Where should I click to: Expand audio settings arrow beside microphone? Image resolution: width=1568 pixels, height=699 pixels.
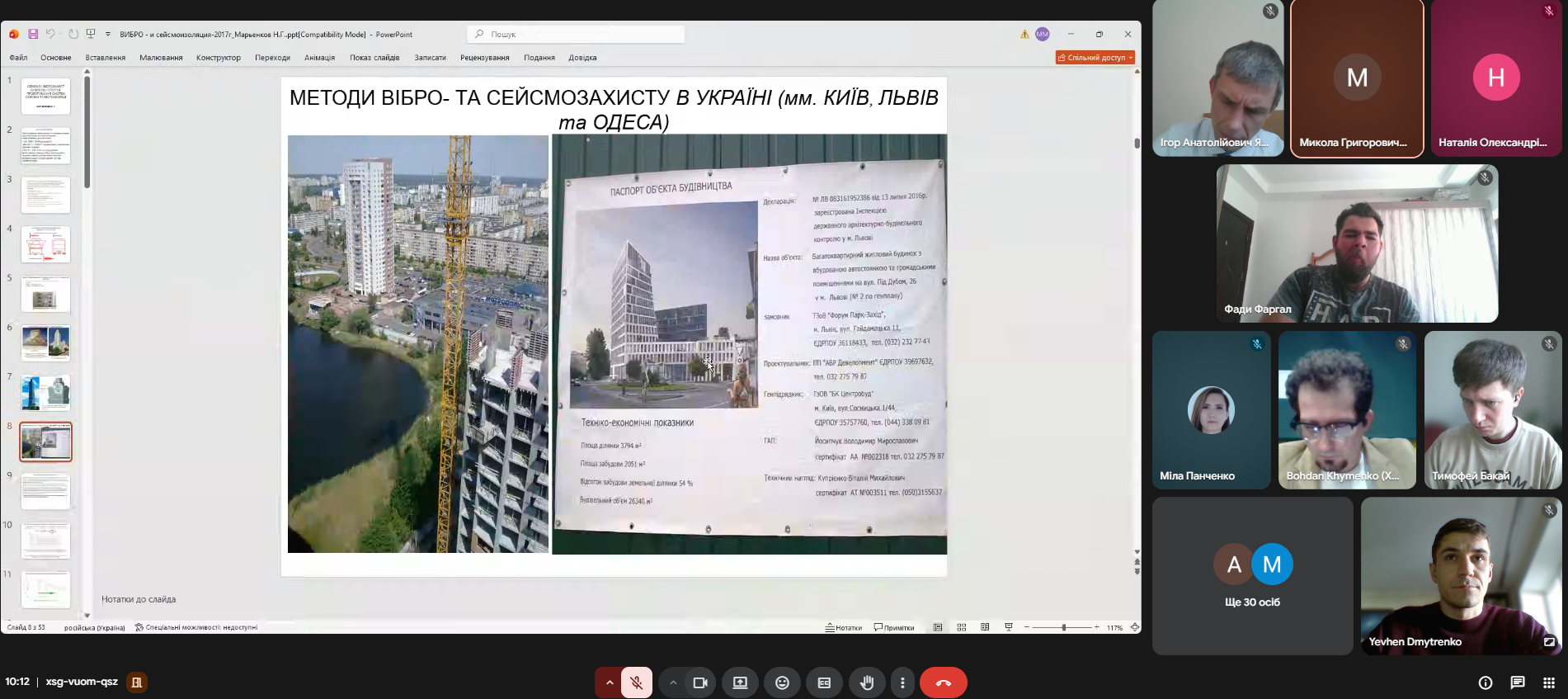[x=610, y=682]
